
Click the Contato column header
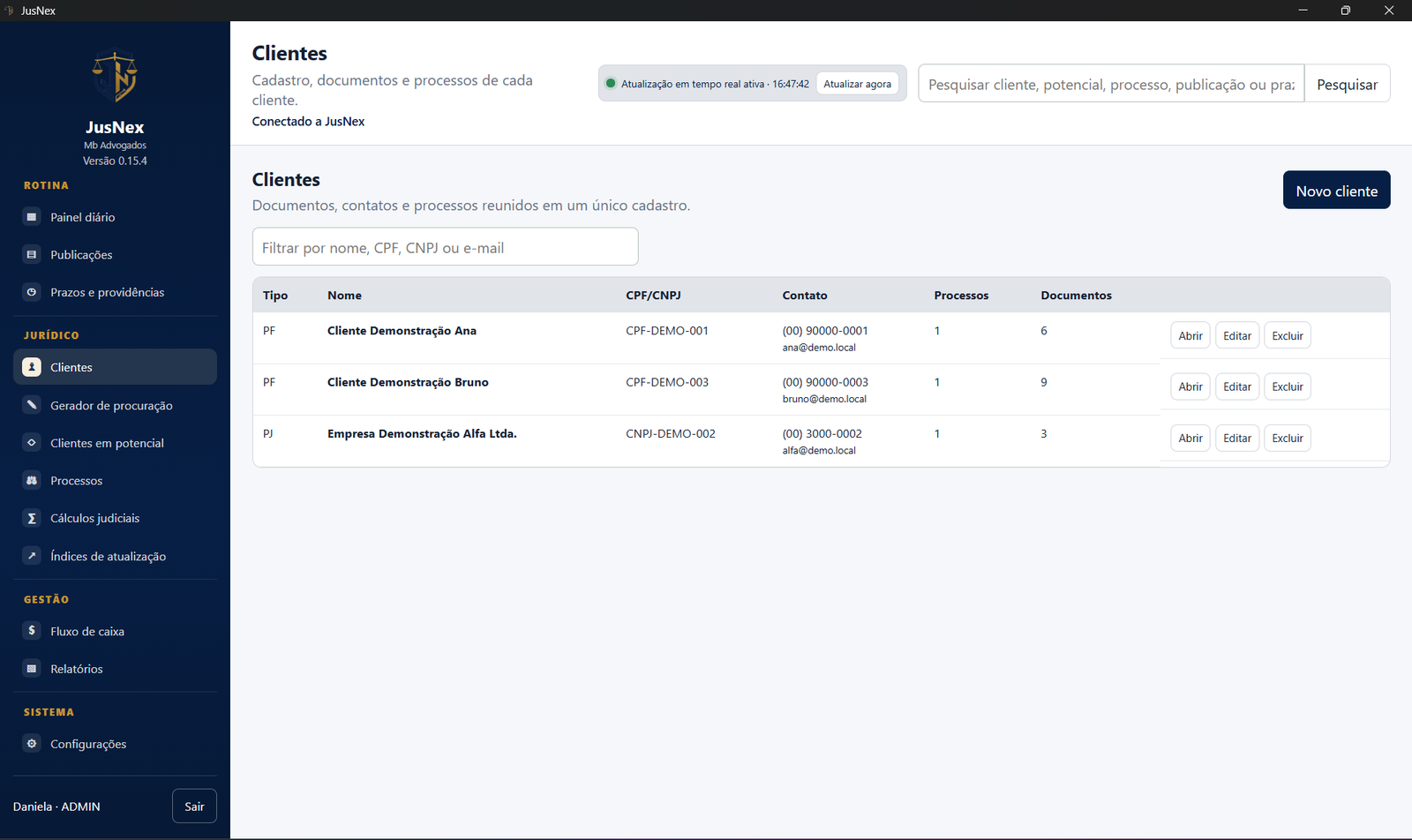805,296
